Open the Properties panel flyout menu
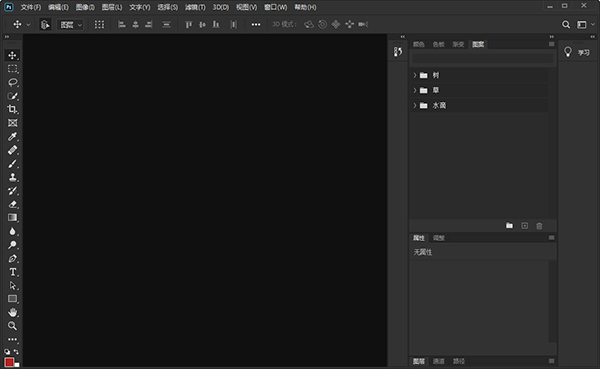This screenshot has width=600, height=369. 551,238
